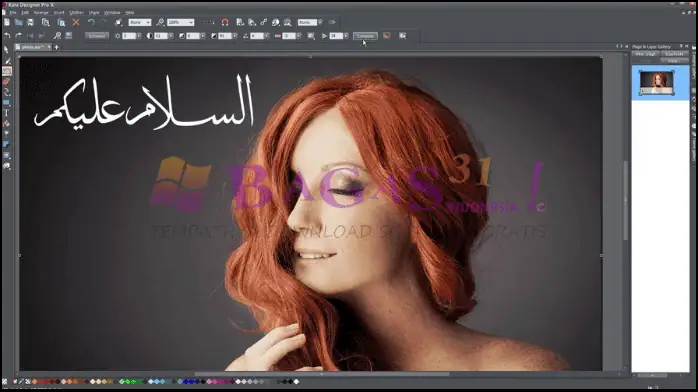The width and height of the screenshot is (698, 392).
Task: Open the File menu
Action: (13, 12)
